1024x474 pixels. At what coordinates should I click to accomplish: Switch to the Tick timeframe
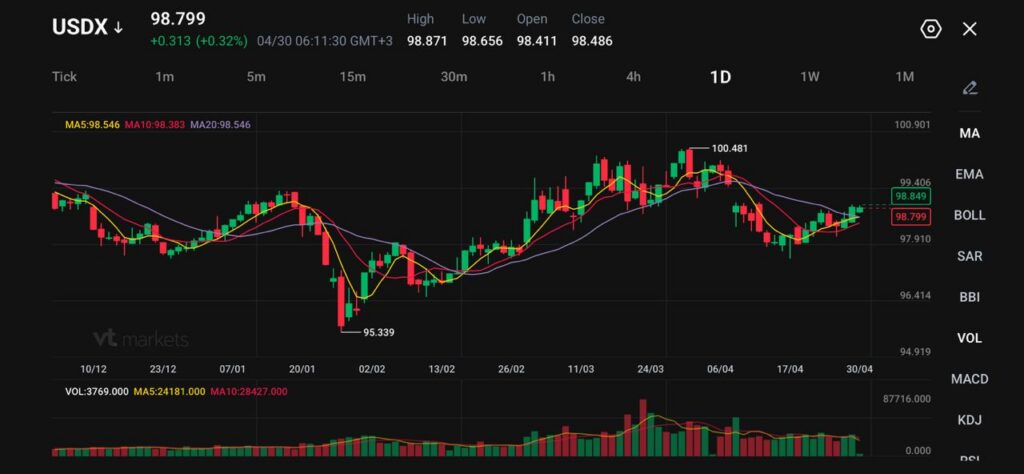pos(64,77)
